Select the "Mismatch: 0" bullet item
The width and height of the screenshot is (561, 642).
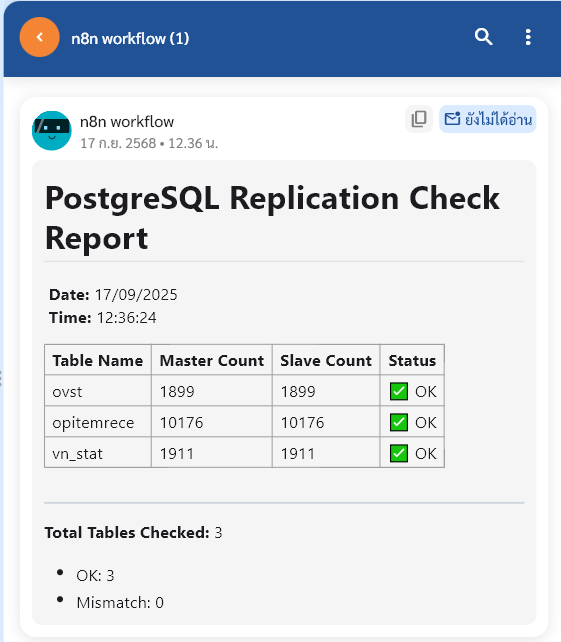120,603
